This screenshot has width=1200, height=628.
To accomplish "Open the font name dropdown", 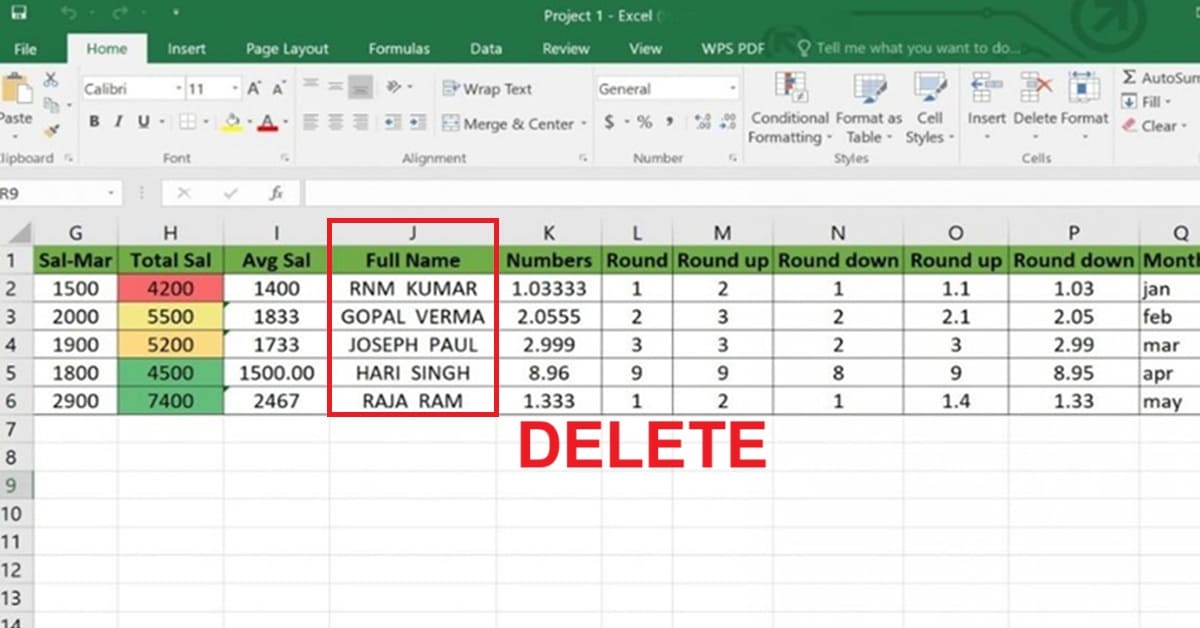I will [178, 88].
